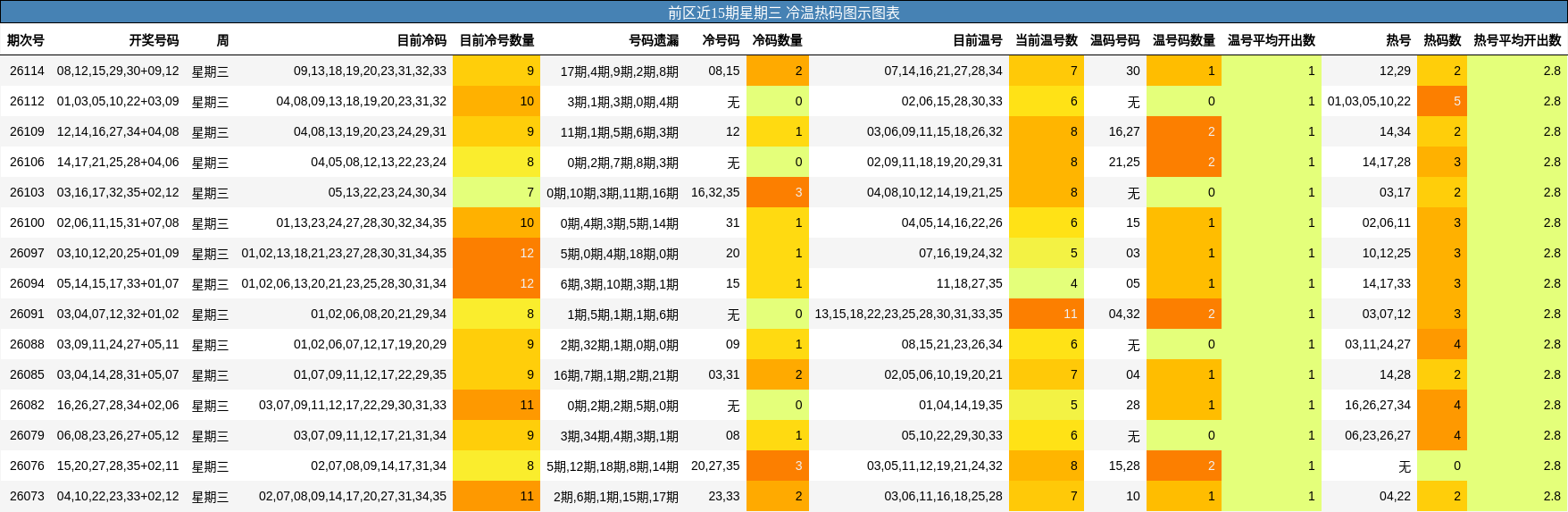Select draw numbers 14,17,21,25,28+04,06
This screenshot has width=1568, height=512.
click(x=118, y=162)
